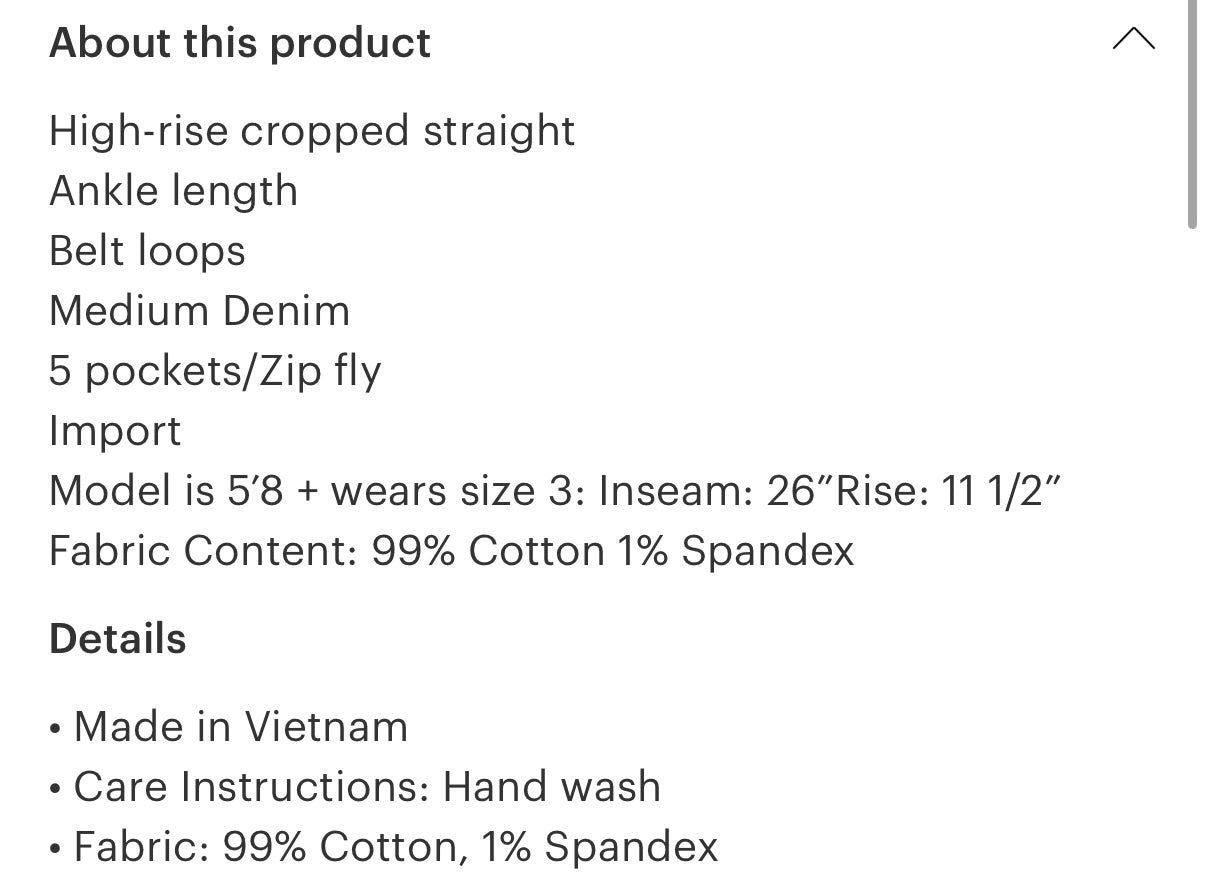Click the vertical scrollbar thumb
Image resolution: width=1206 pixels, height=884 pixels.
click(x=1191, y=115)
